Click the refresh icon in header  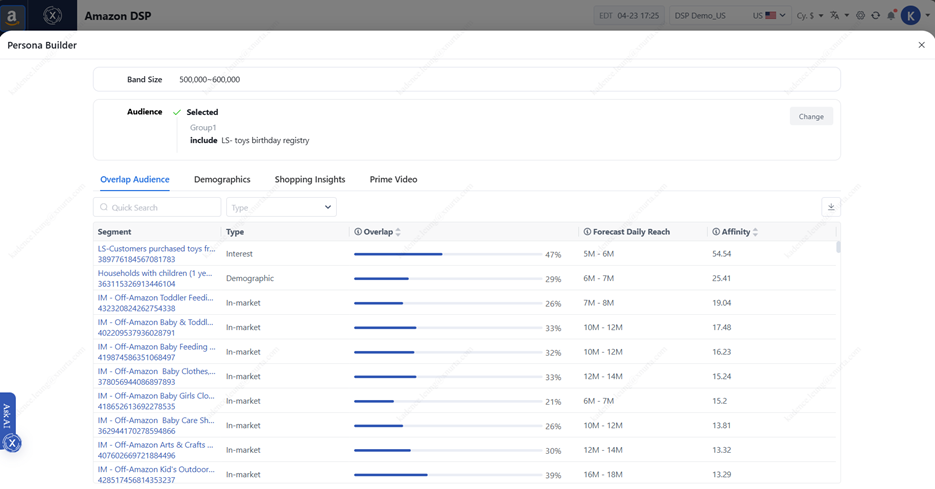876,16
